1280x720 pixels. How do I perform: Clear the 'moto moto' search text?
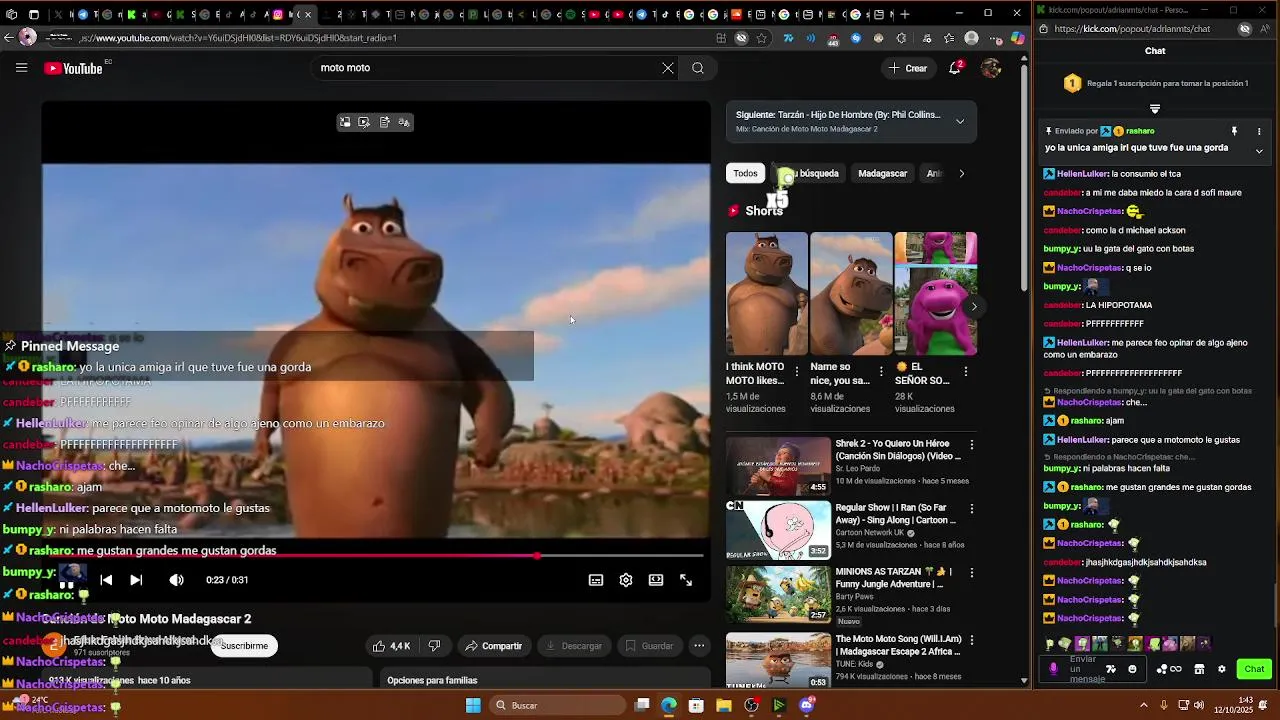pos(668,68)
